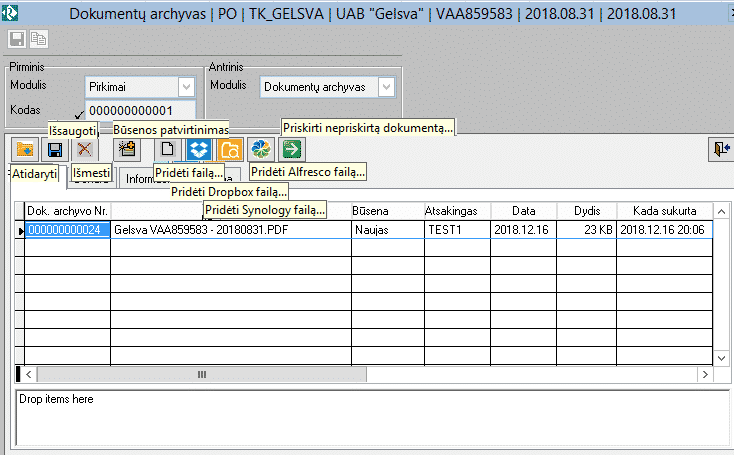Click the Kada sukurta column header
734x455 pixels.
coord(664,211)
